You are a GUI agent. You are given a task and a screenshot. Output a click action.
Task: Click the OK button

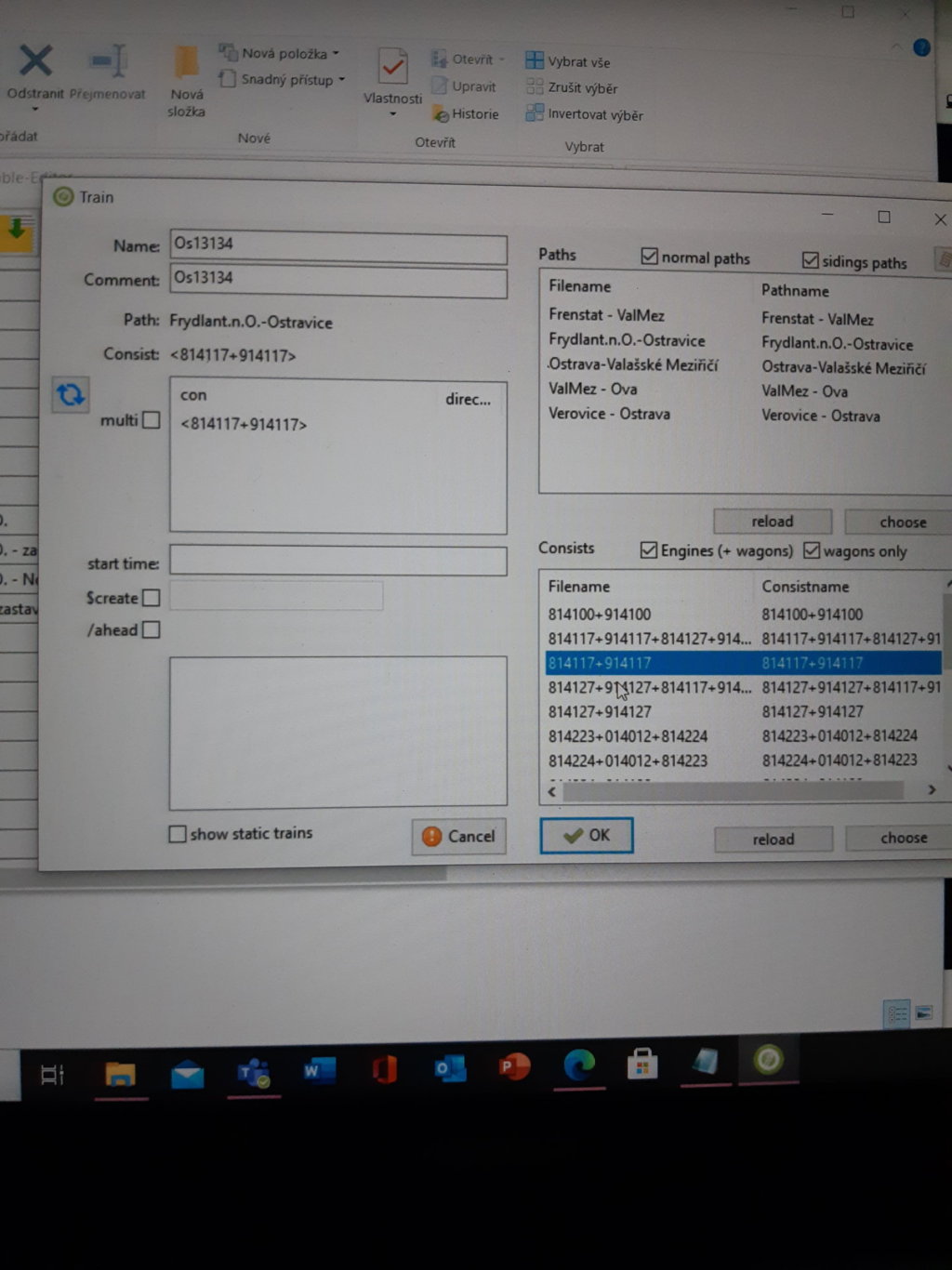click(587, 835)
